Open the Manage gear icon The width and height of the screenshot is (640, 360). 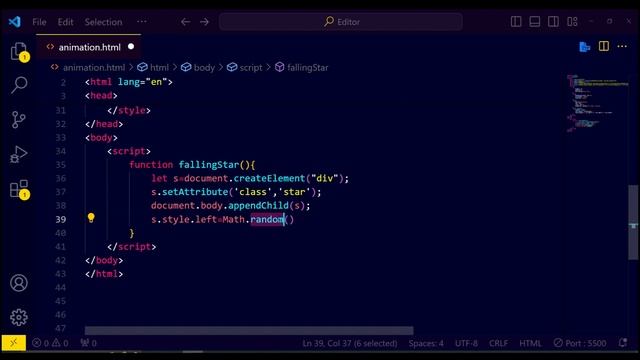pos(19,317)
